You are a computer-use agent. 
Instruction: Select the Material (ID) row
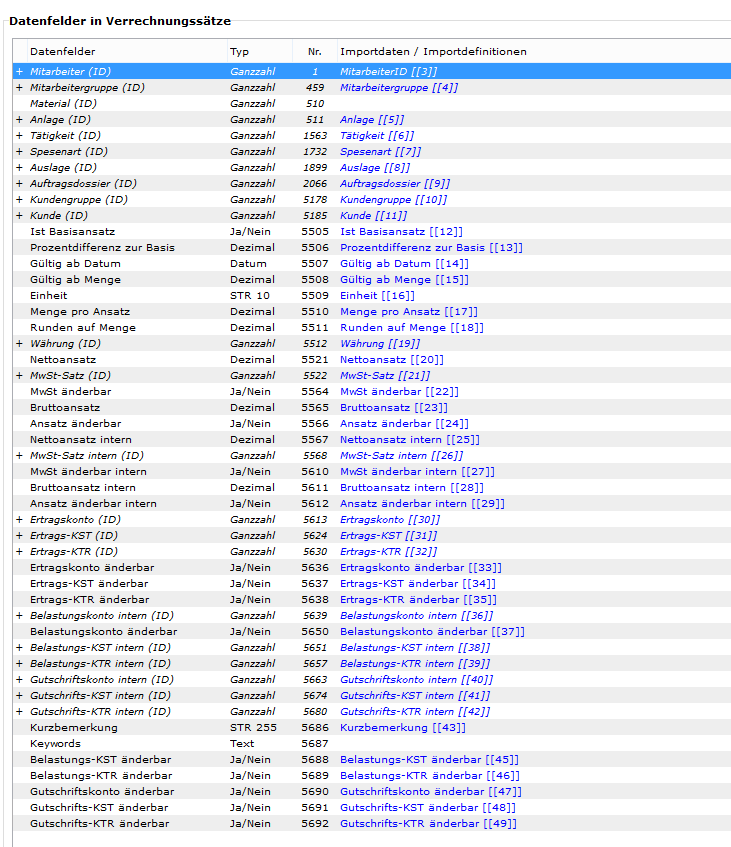pos(63,104)
